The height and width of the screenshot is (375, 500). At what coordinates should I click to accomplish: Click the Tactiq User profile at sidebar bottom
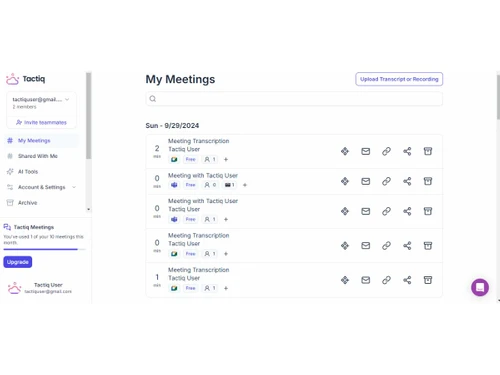(39, 288)
